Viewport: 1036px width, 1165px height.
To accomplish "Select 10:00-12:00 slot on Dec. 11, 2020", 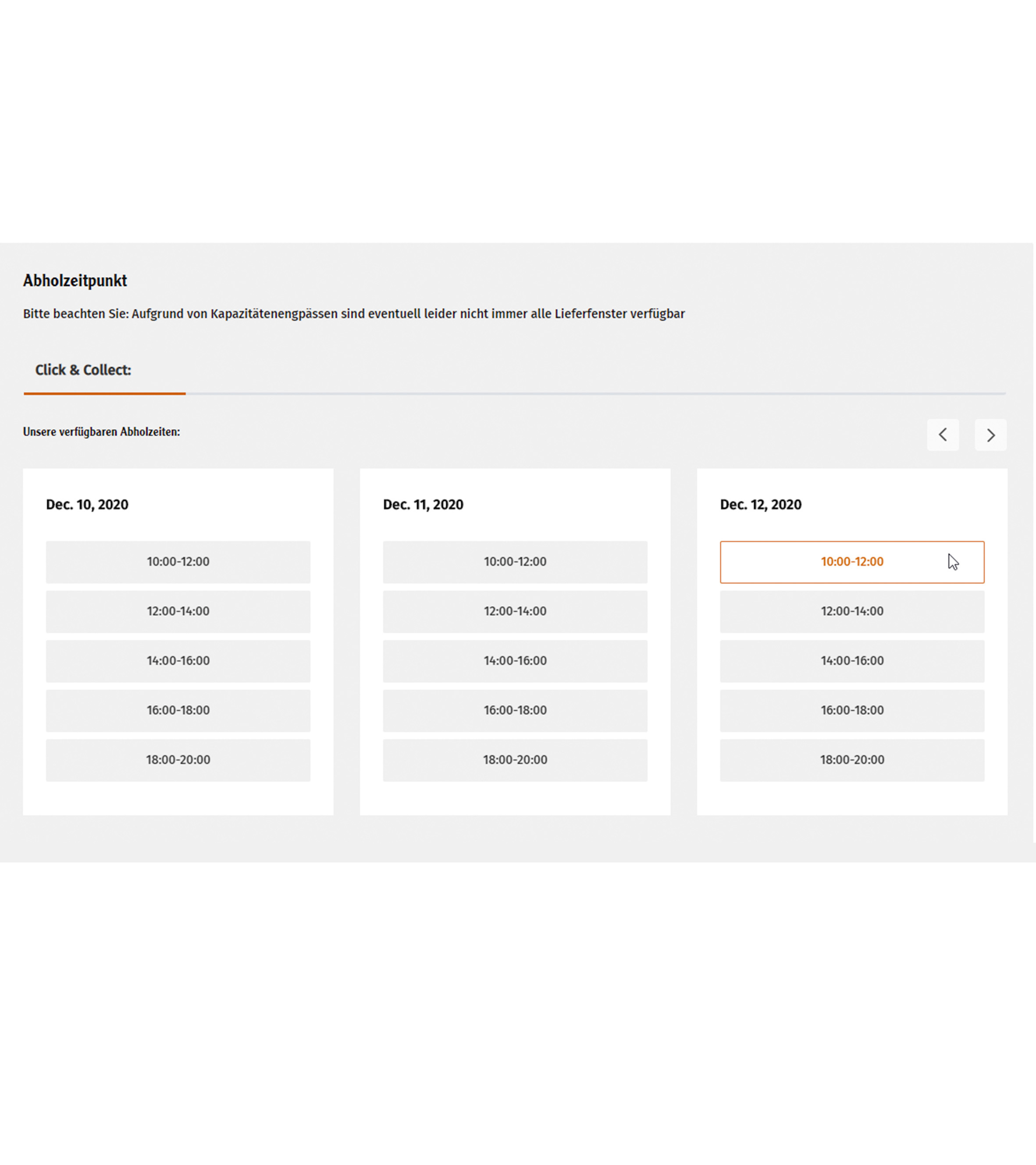I will tap(515, 562).
